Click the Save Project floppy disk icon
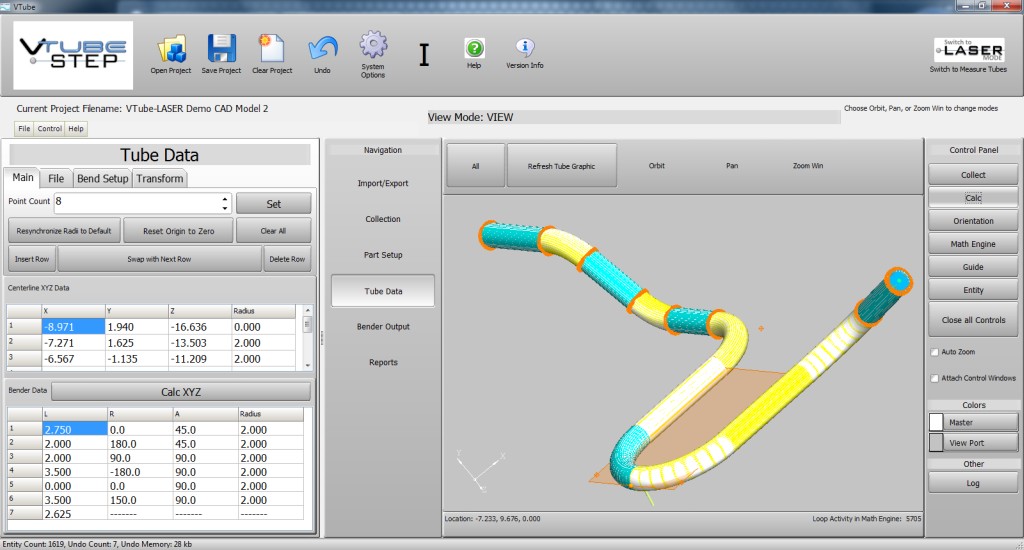This screenshot has height=550, width=1024. [x=221, y=49]
